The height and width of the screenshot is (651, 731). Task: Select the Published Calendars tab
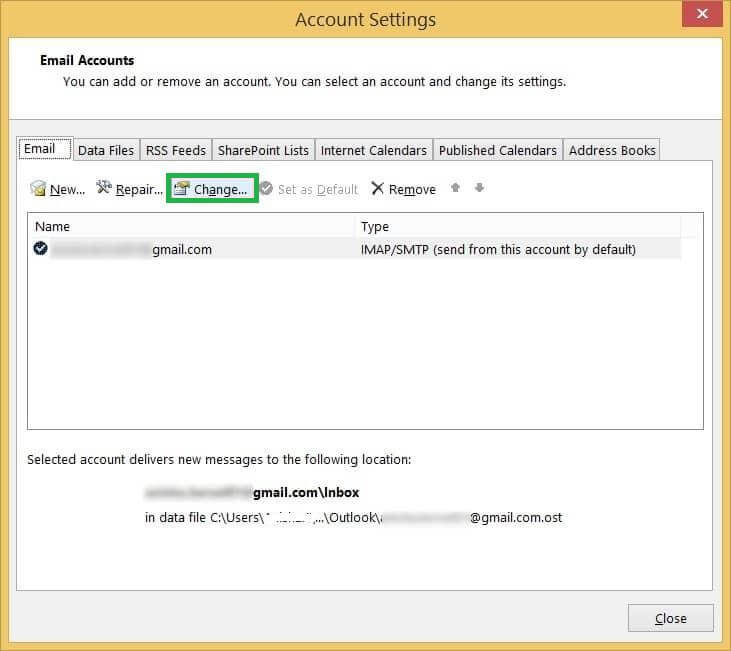(498, 150)
